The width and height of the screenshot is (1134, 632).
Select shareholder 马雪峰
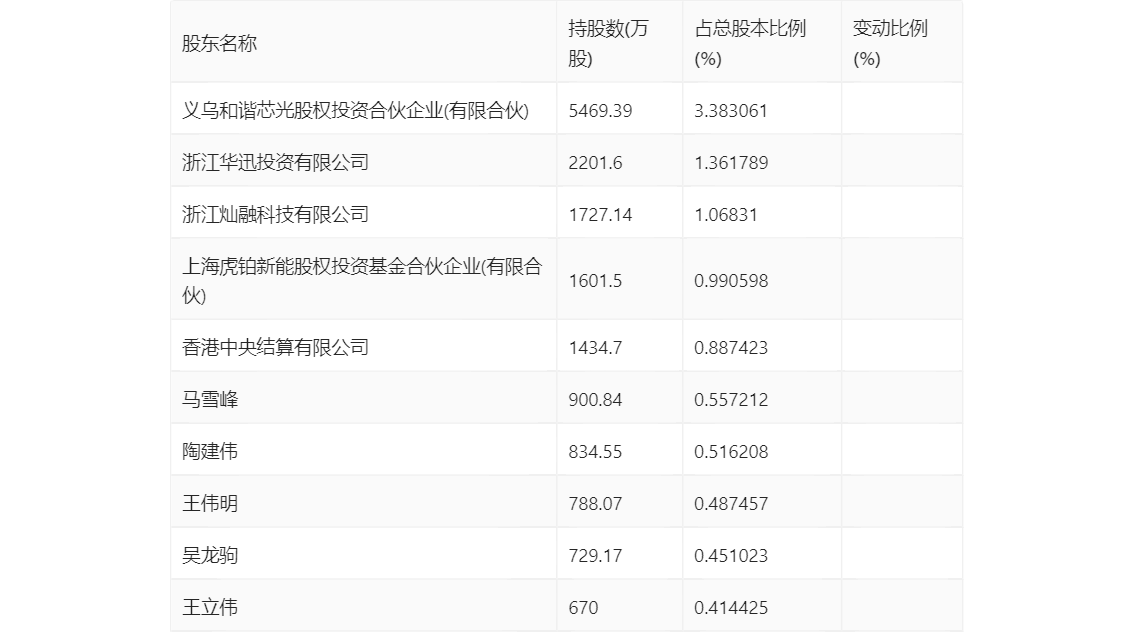210,400
